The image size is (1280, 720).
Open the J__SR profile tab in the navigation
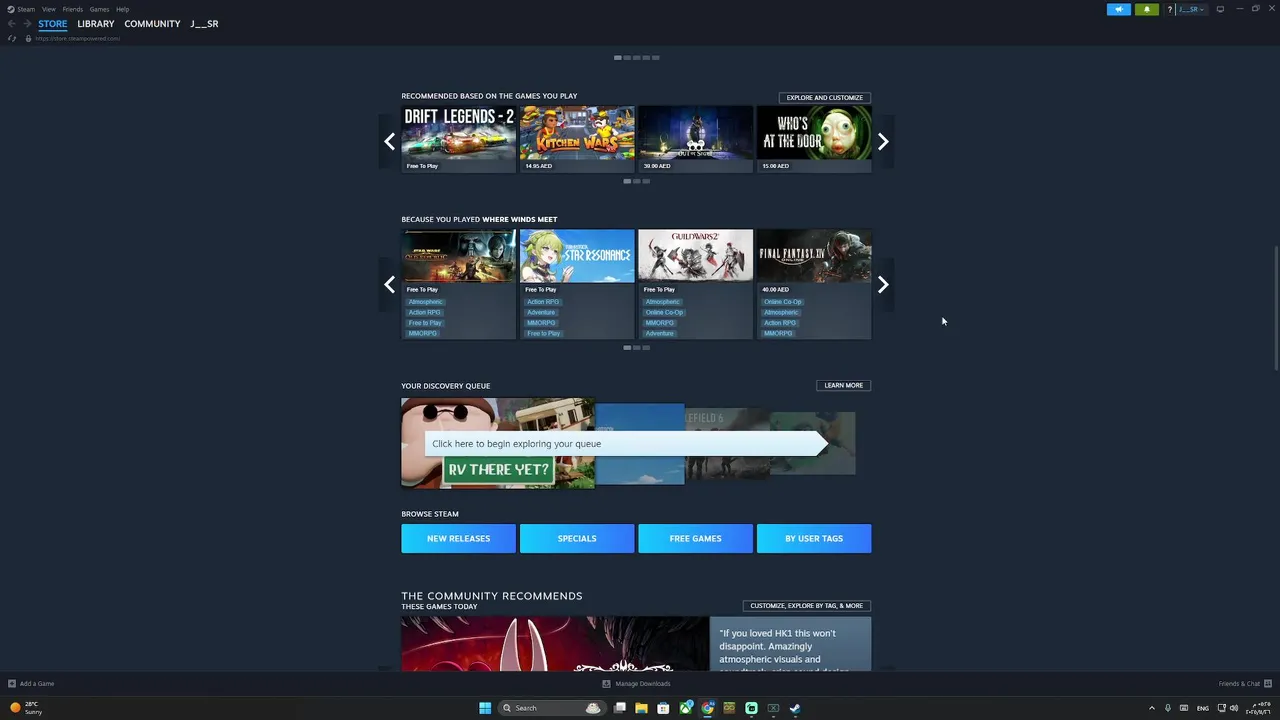point(204,23)
